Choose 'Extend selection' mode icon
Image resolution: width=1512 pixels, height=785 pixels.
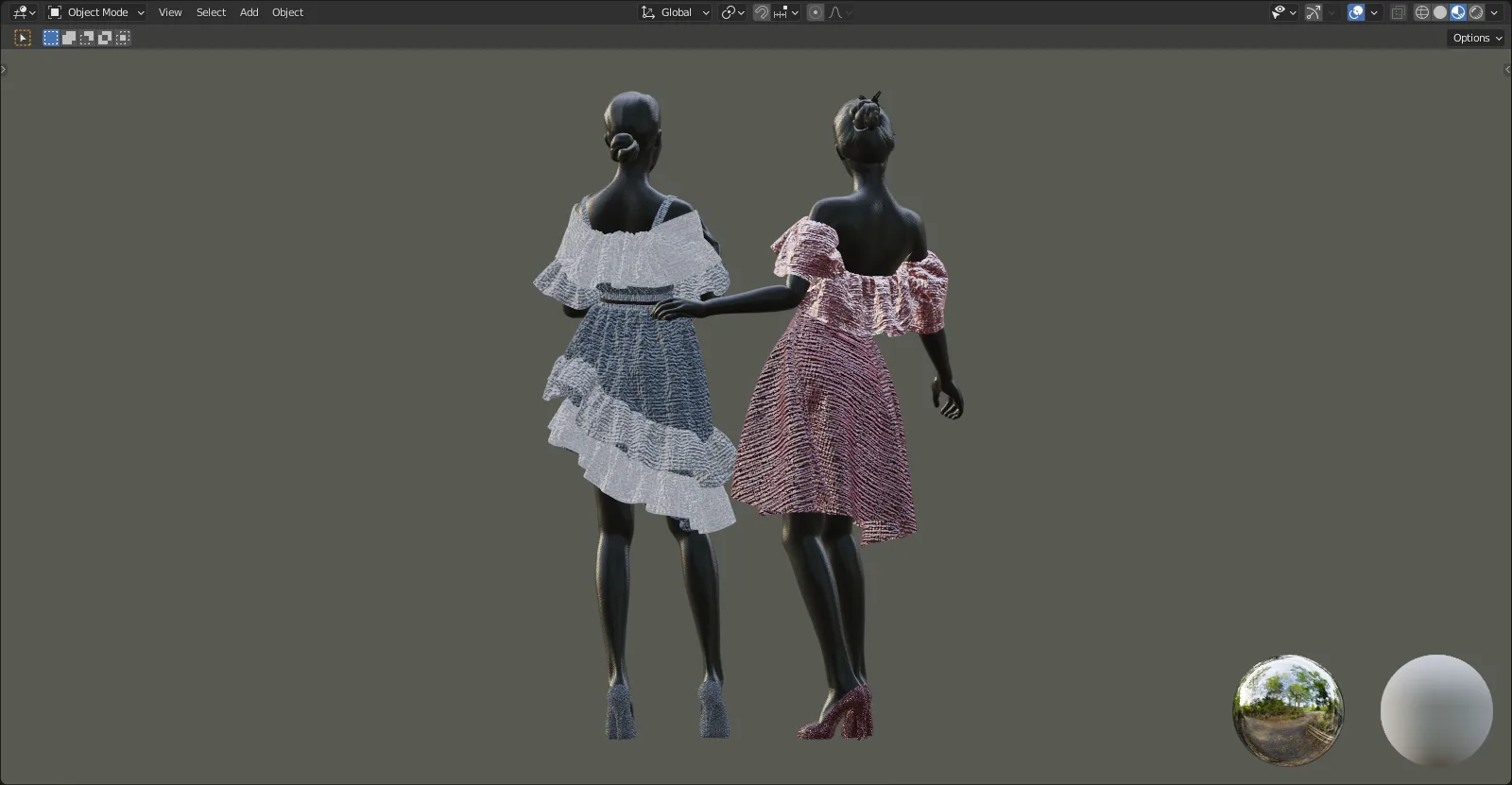tap(69, 38)
